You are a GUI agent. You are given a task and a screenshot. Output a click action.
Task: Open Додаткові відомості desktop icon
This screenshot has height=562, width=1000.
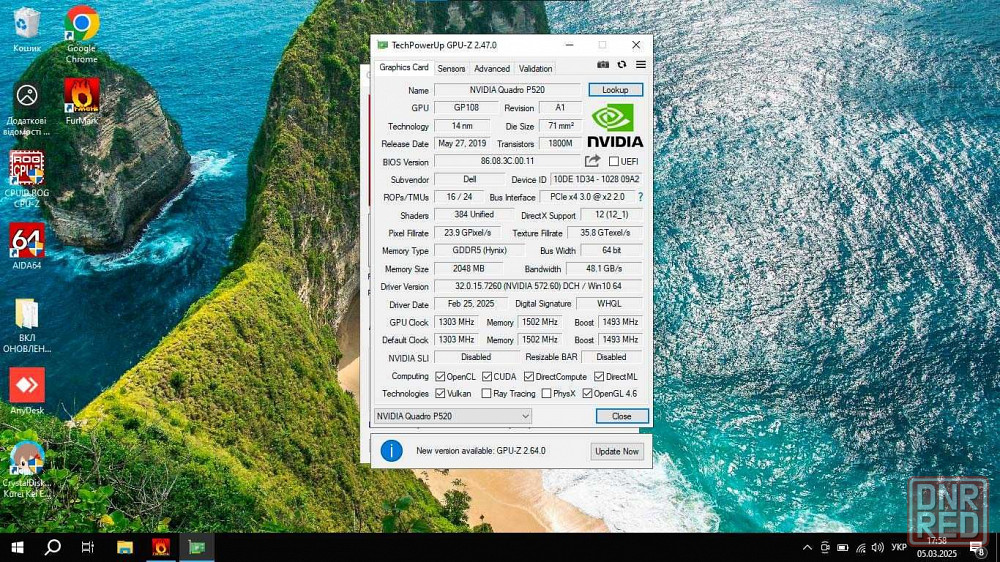[x=27, y=109]
